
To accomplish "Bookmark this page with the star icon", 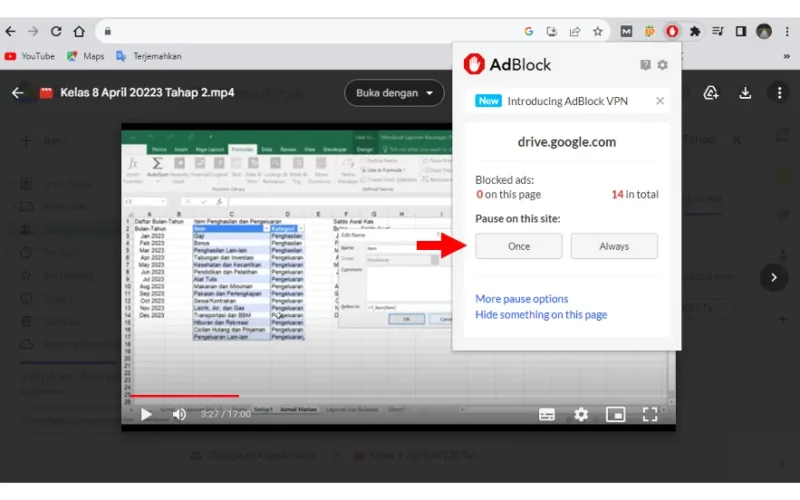I will click(598, 32).
